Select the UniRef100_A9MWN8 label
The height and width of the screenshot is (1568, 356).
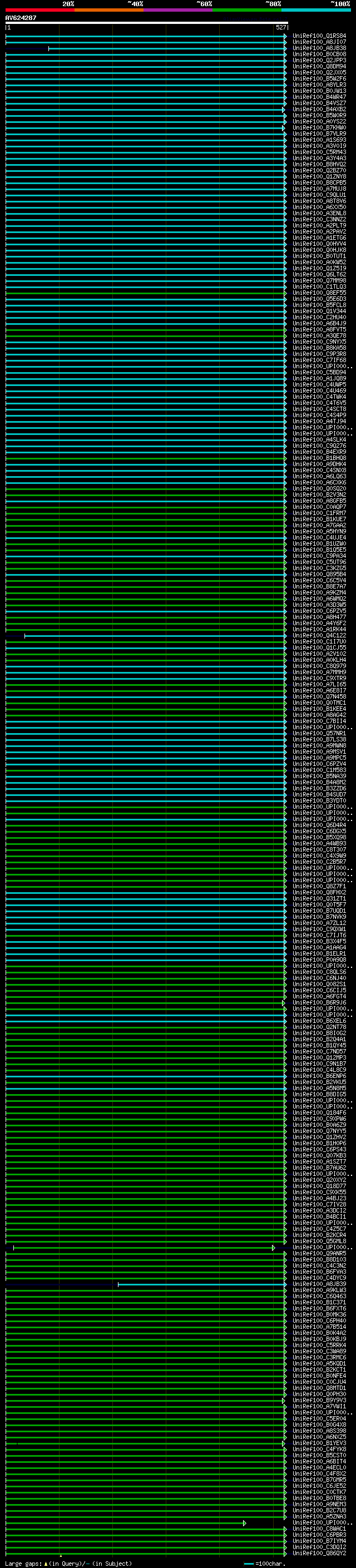pos(319,746)
